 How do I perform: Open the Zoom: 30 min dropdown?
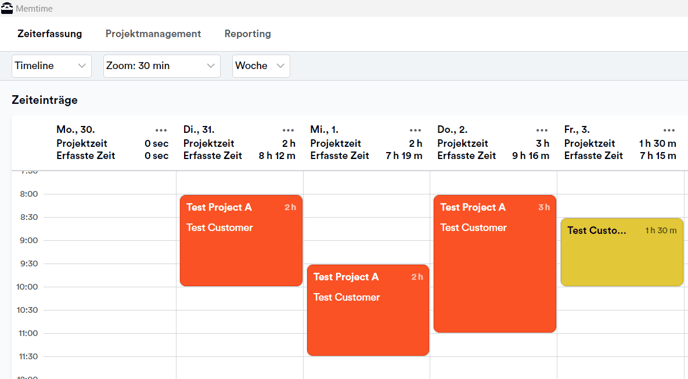(x=161, y=66)
